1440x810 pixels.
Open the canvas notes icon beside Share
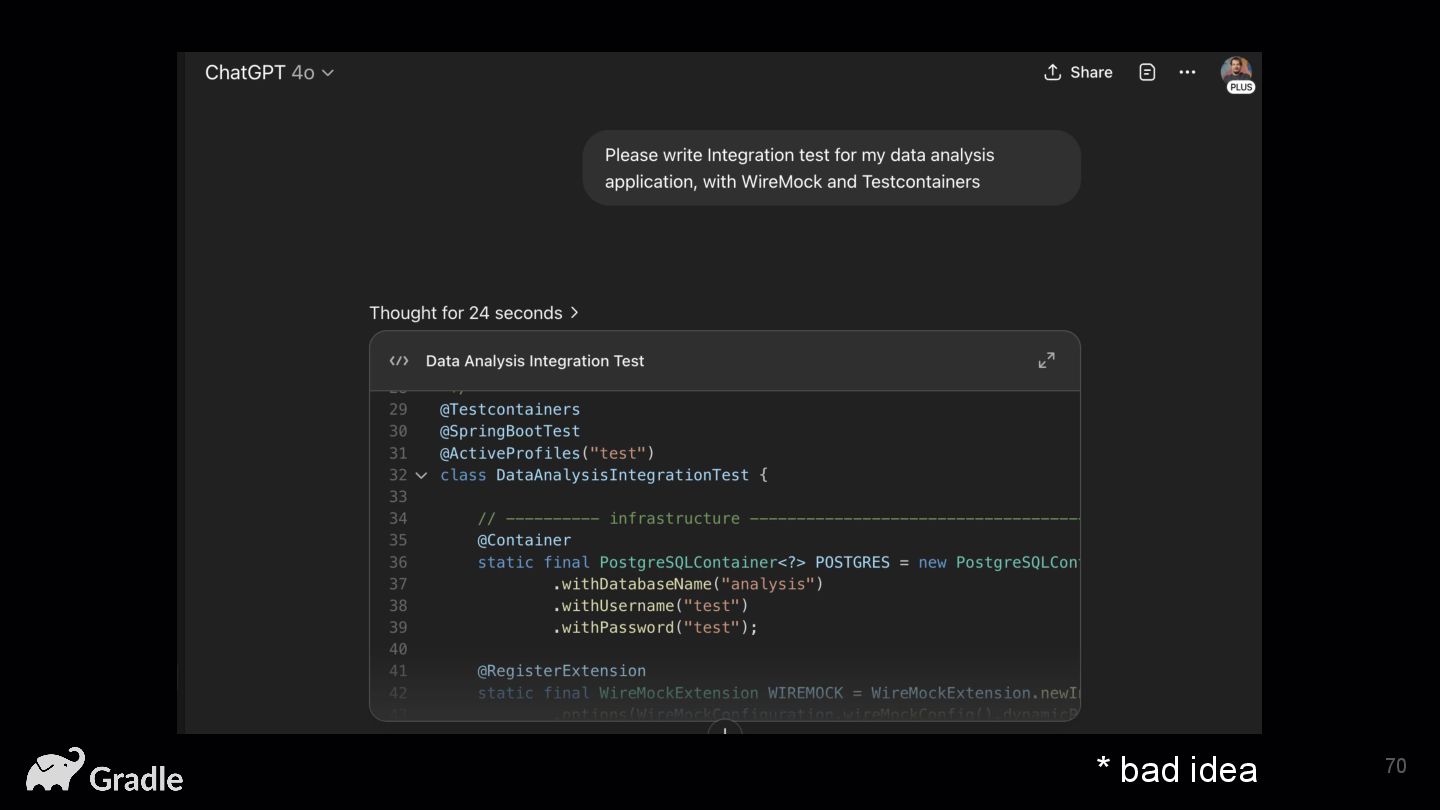pyautogui.click(x=1147, y=72)
